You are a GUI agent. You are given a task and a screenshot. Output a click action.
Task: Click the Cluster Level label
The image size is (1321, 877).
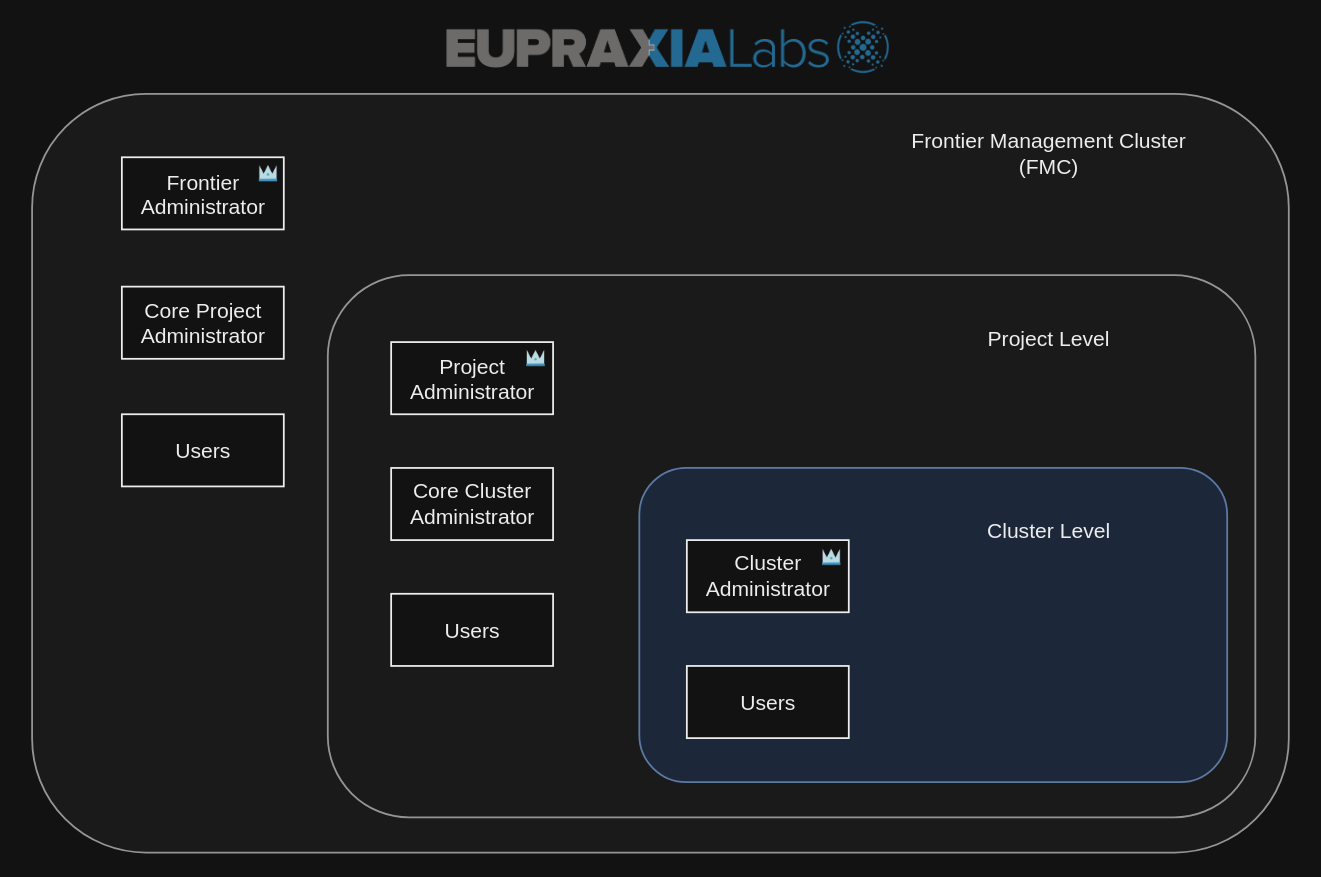tap(1048, 531)
